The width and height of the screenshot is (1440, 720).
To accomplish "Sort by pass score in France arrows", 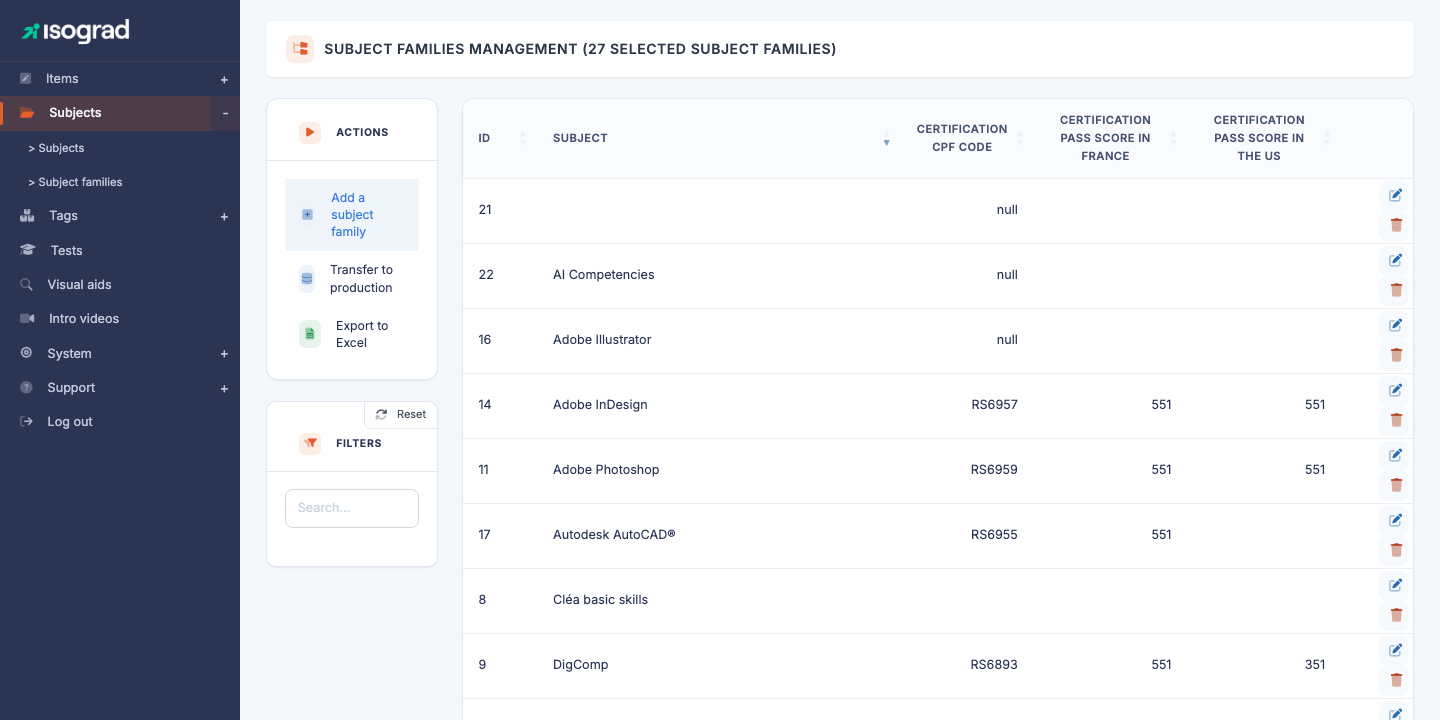I will click(x=1173, y=138).
